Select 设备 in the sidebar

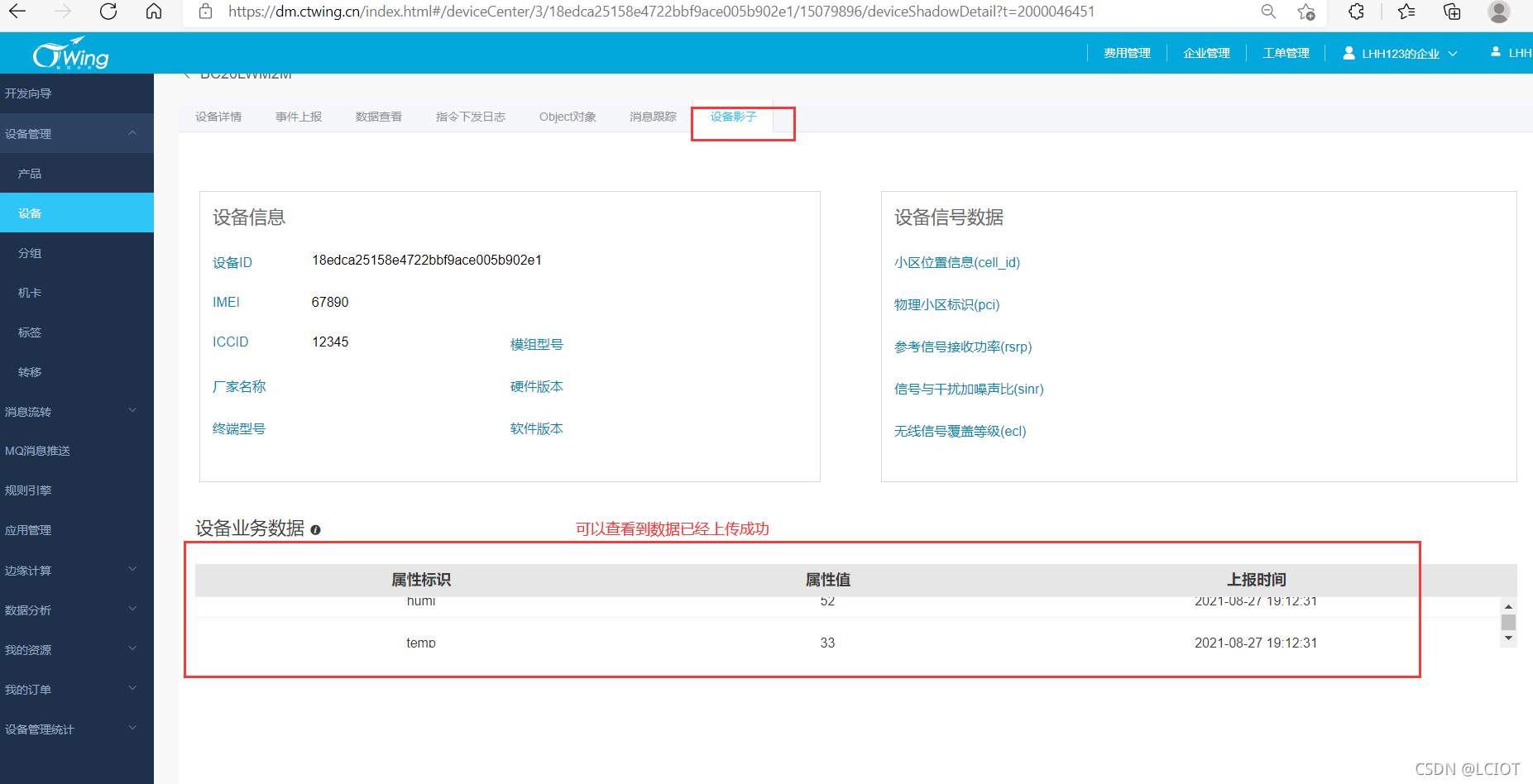77,213
